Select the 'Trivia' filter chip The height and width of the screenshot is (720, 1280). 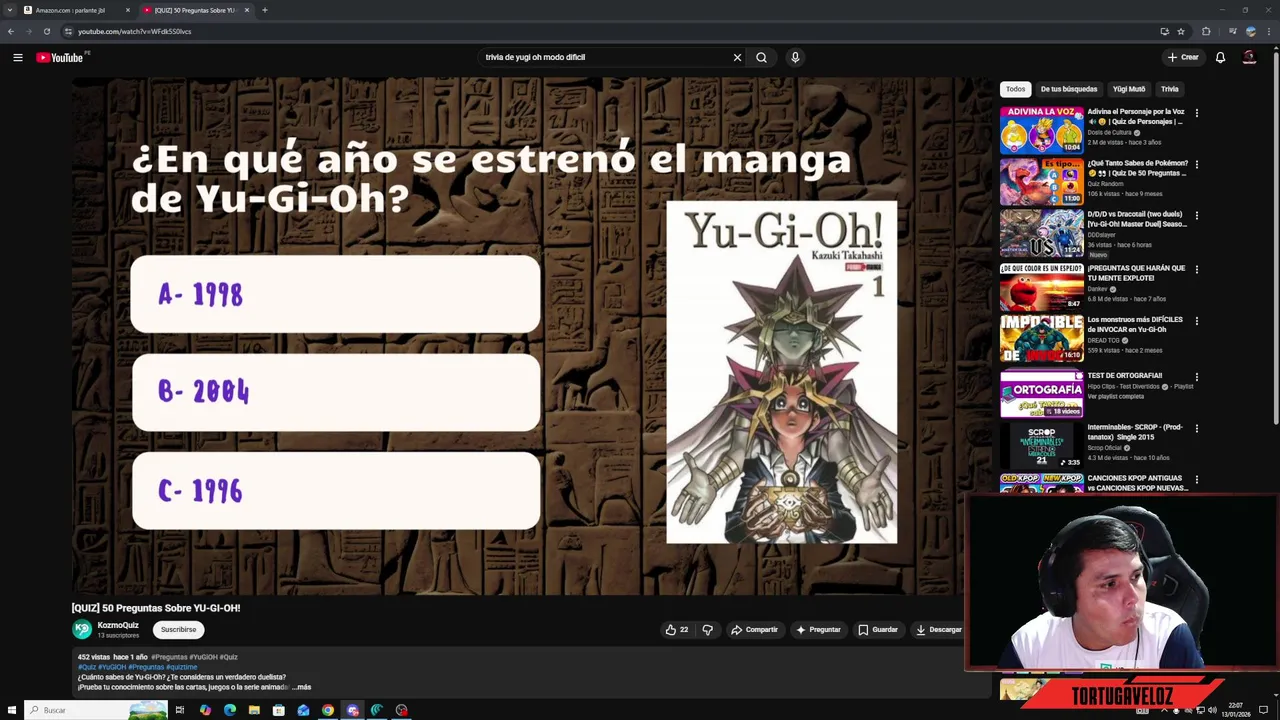tap(1169, 89)
